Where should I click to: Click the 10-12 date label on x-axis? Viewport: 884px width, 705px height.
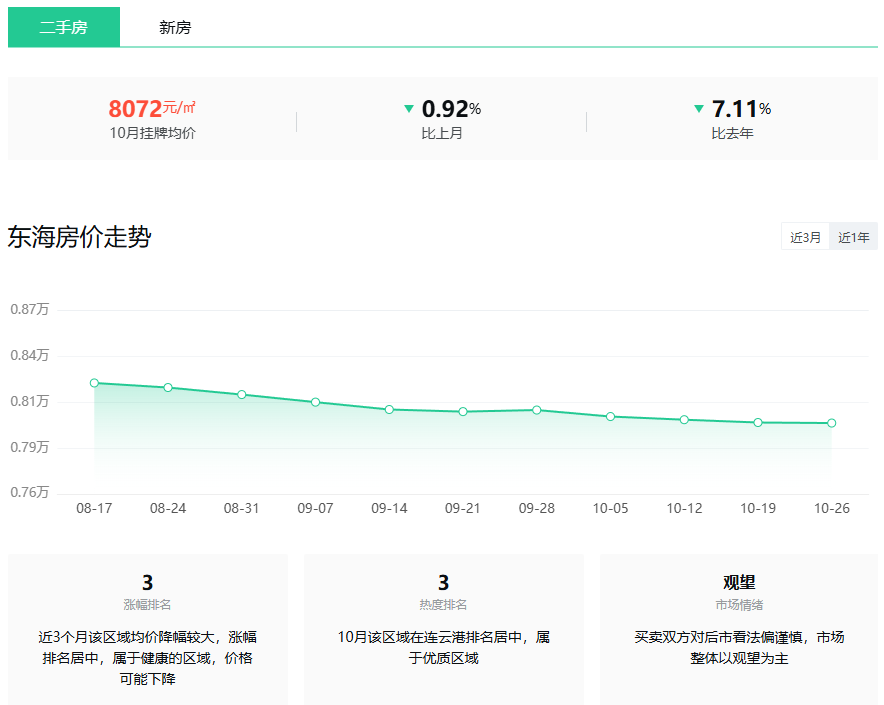pos(684,508)
